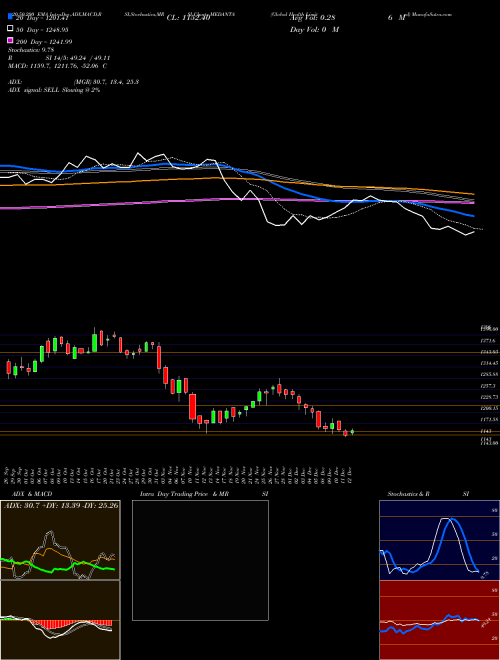This screenshot has height=660, width=500.
Task: Click the 1343.03 price axis label
Action: pos(490,352)
